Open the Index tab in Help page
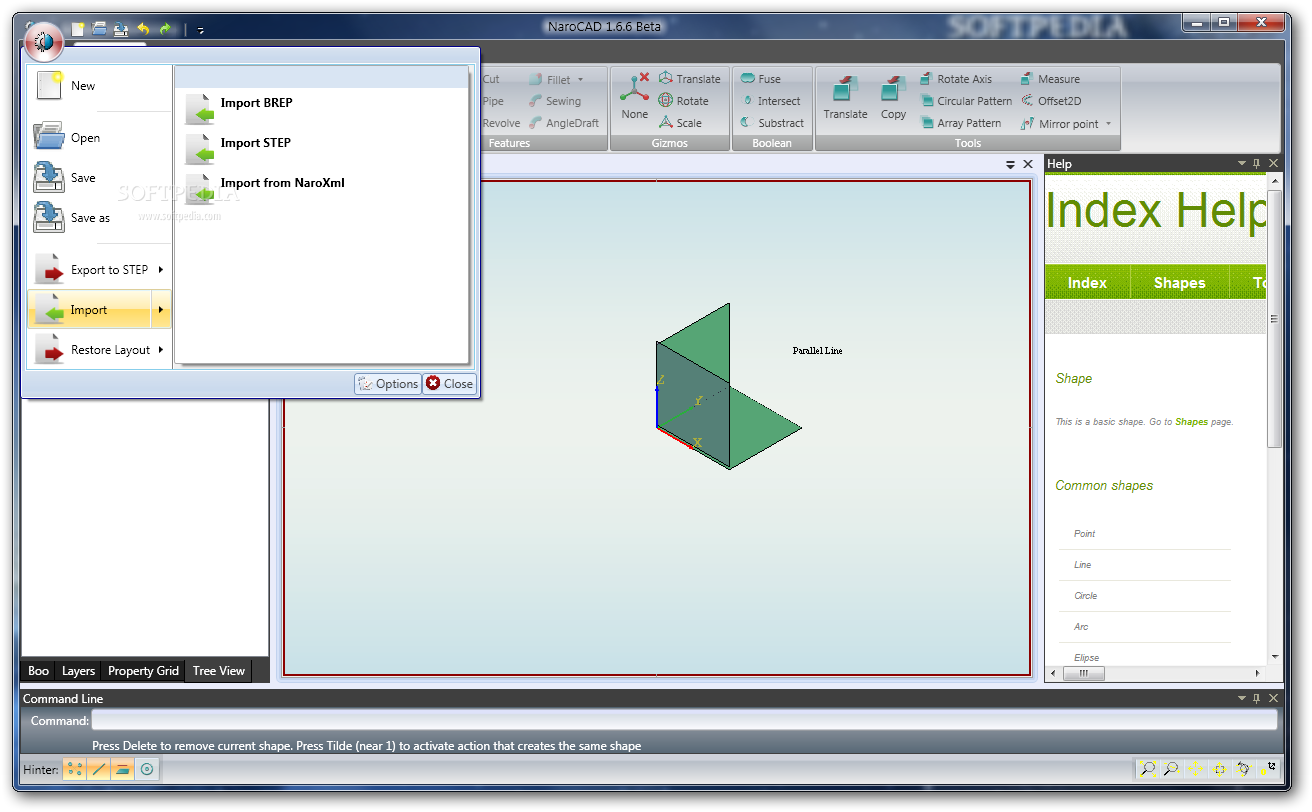The height and width of the screenshot is (812, 1312). pyautogui.click(x=1087, y=283)
